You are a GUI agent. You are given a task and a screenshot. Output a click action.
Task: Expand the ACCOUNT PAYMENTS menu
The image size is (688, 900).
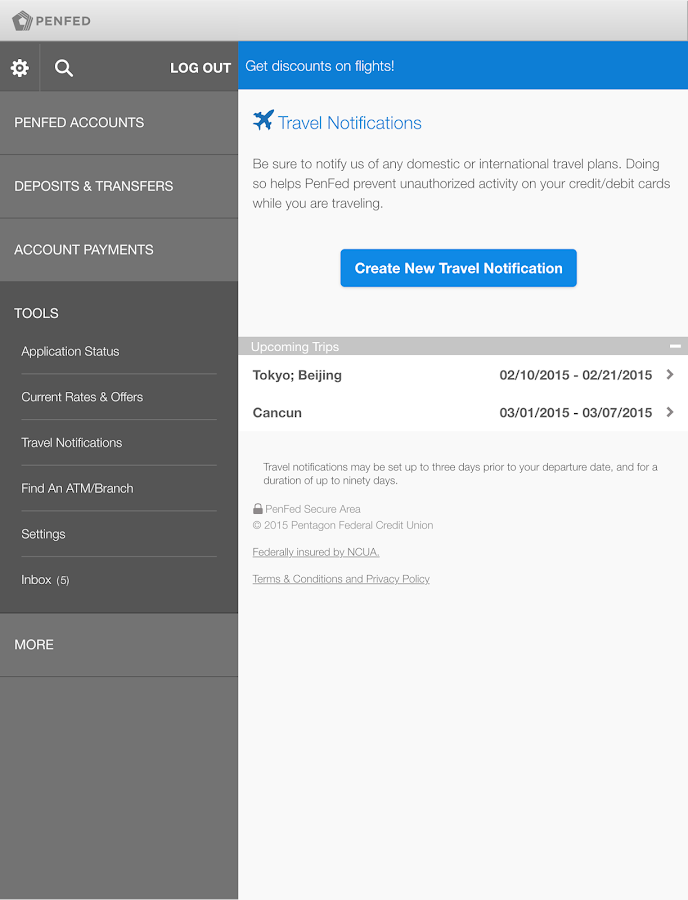119,250
